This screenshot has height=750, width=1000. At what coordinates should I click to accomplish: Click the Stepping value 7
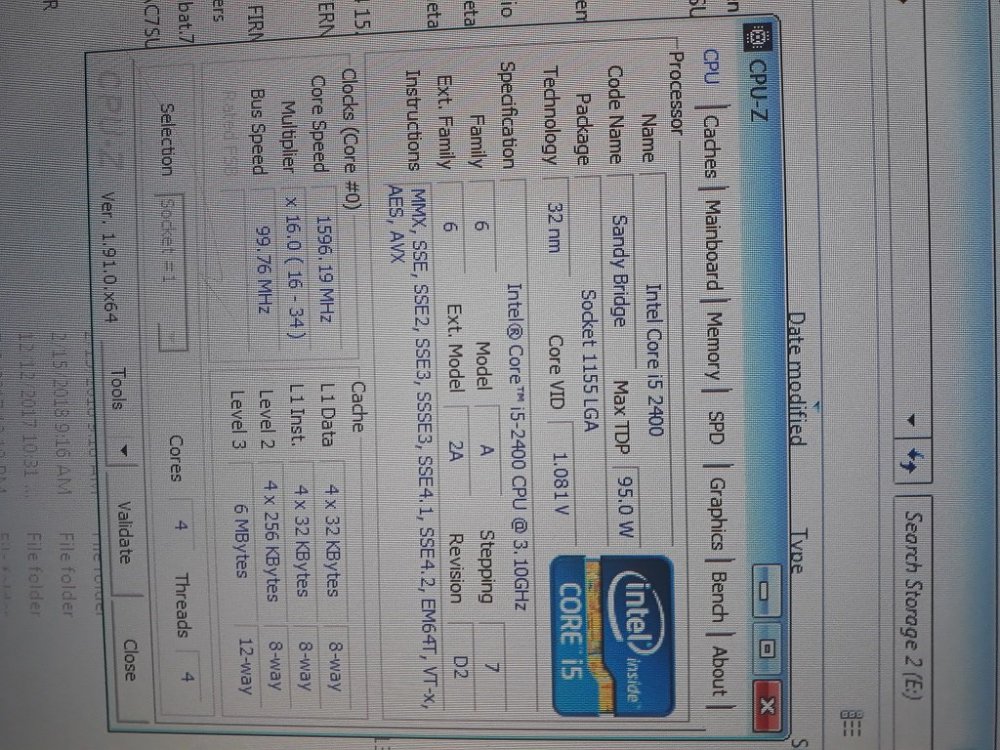[491, 667]
